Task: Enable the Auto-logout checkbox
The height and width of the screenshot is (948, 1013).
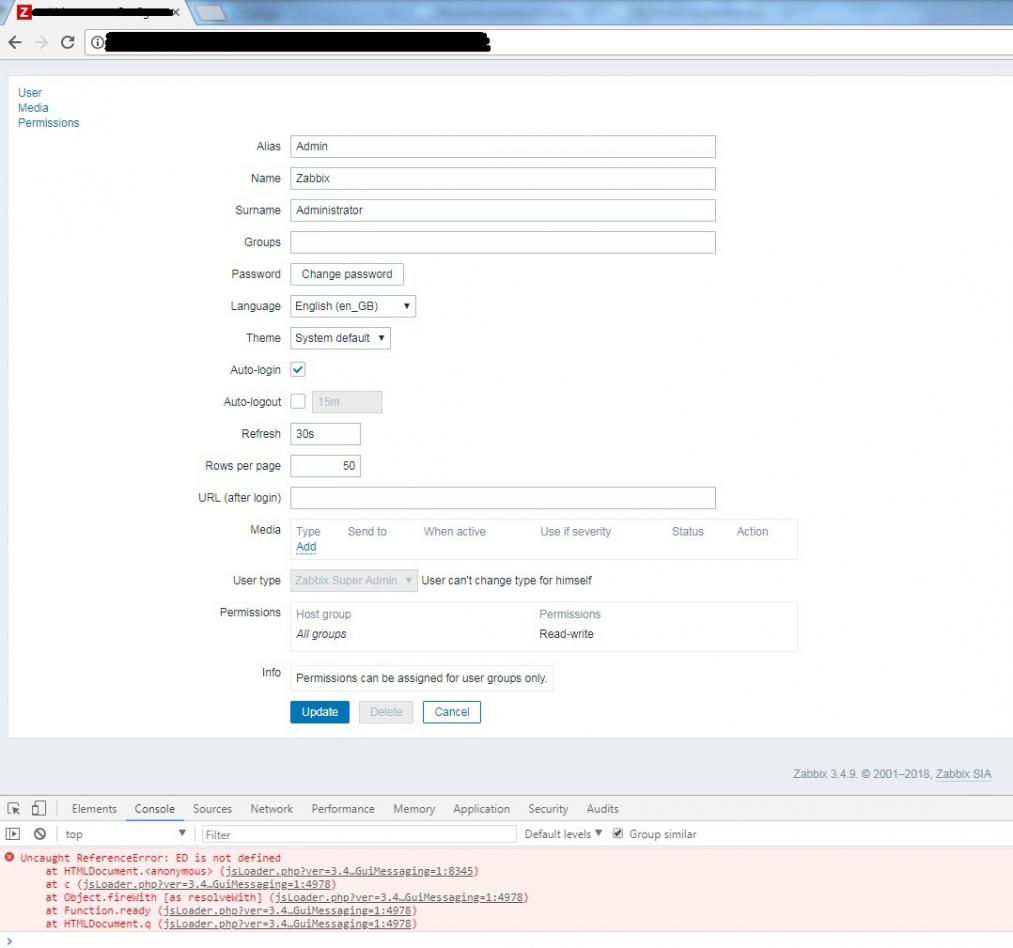Action: pyautogui.click(x=298, y=401)
